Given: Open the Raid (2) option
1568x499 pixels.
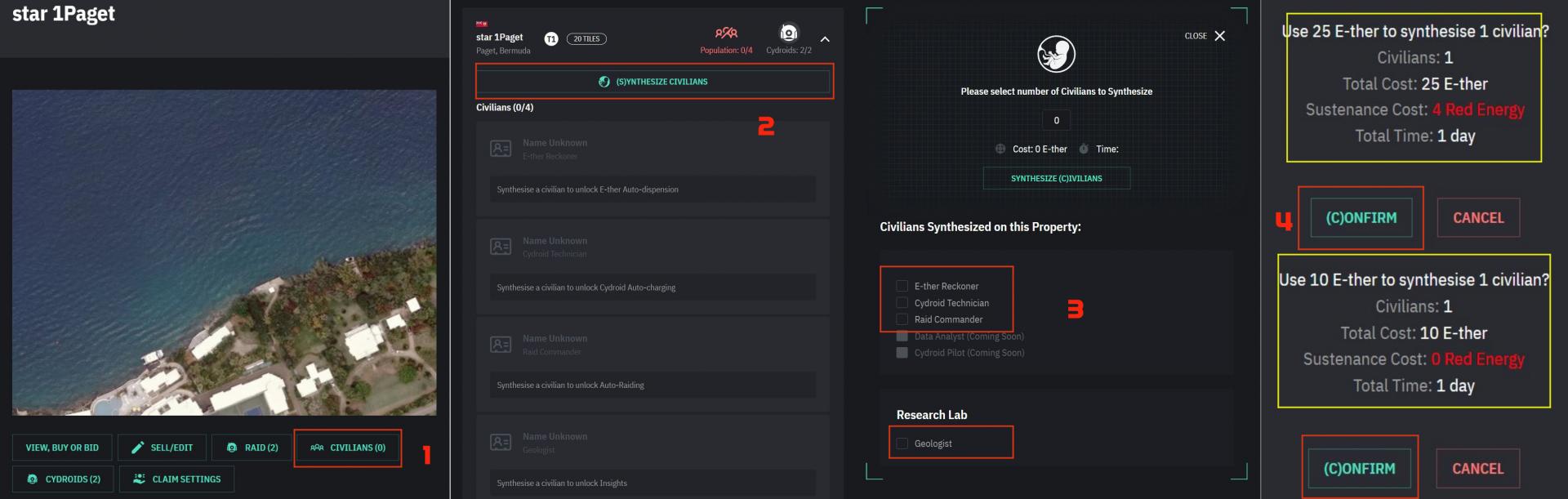Looking at the screenshot, I should pyautogui.click(x=252, y=448).
